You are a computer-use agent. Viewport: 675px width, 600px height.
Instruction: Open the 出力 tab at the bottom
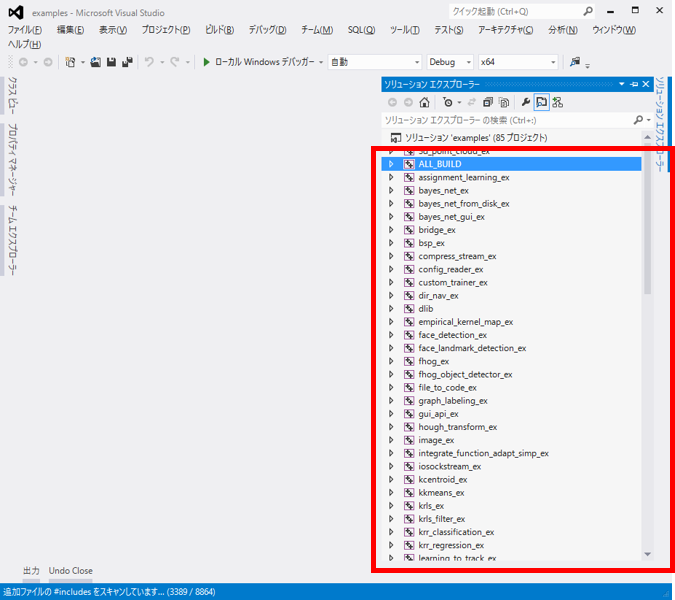click(x=31, y=571)
